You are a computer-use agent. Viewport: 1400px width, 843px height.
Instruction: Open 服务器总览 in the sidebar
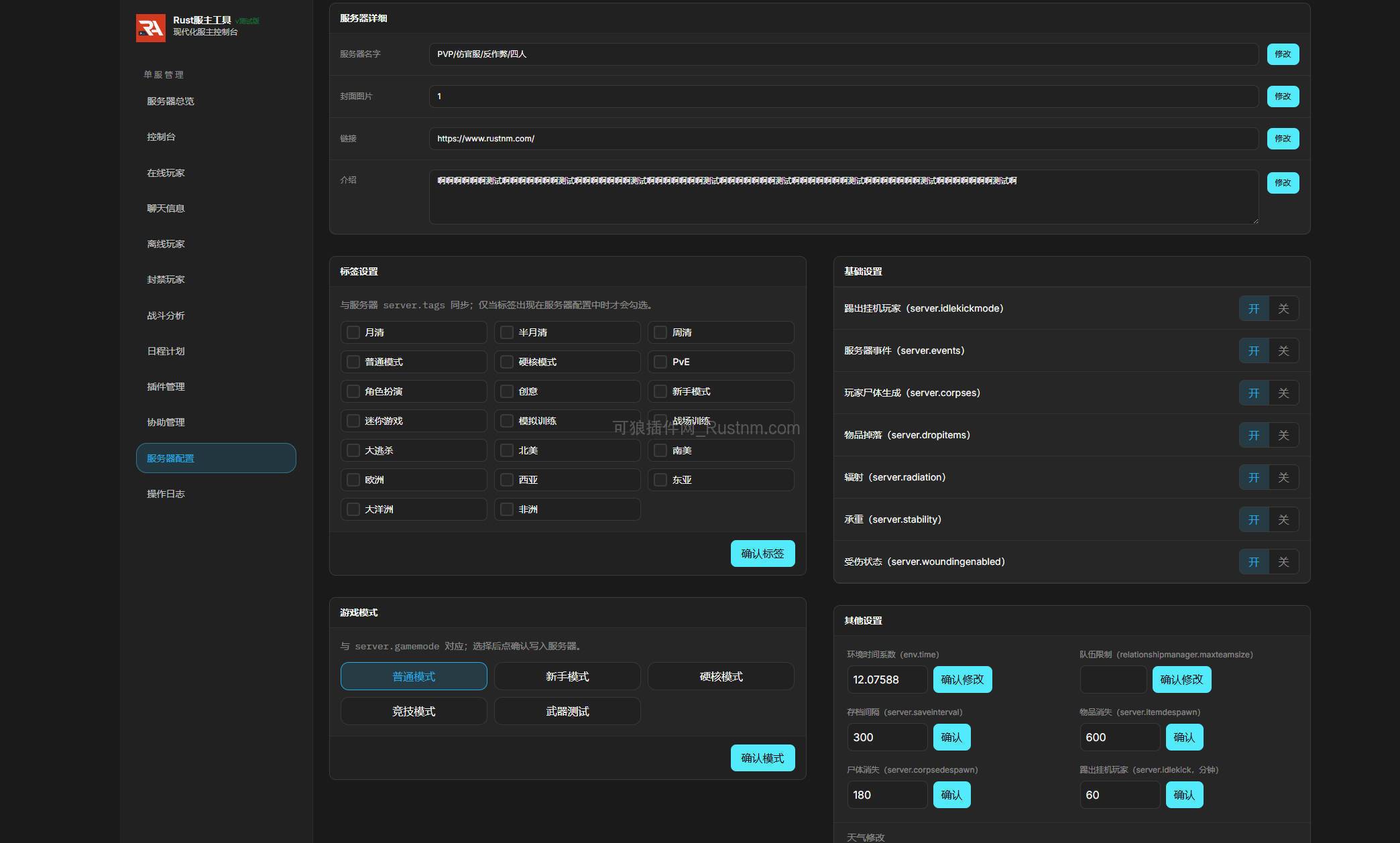(216, 101)
